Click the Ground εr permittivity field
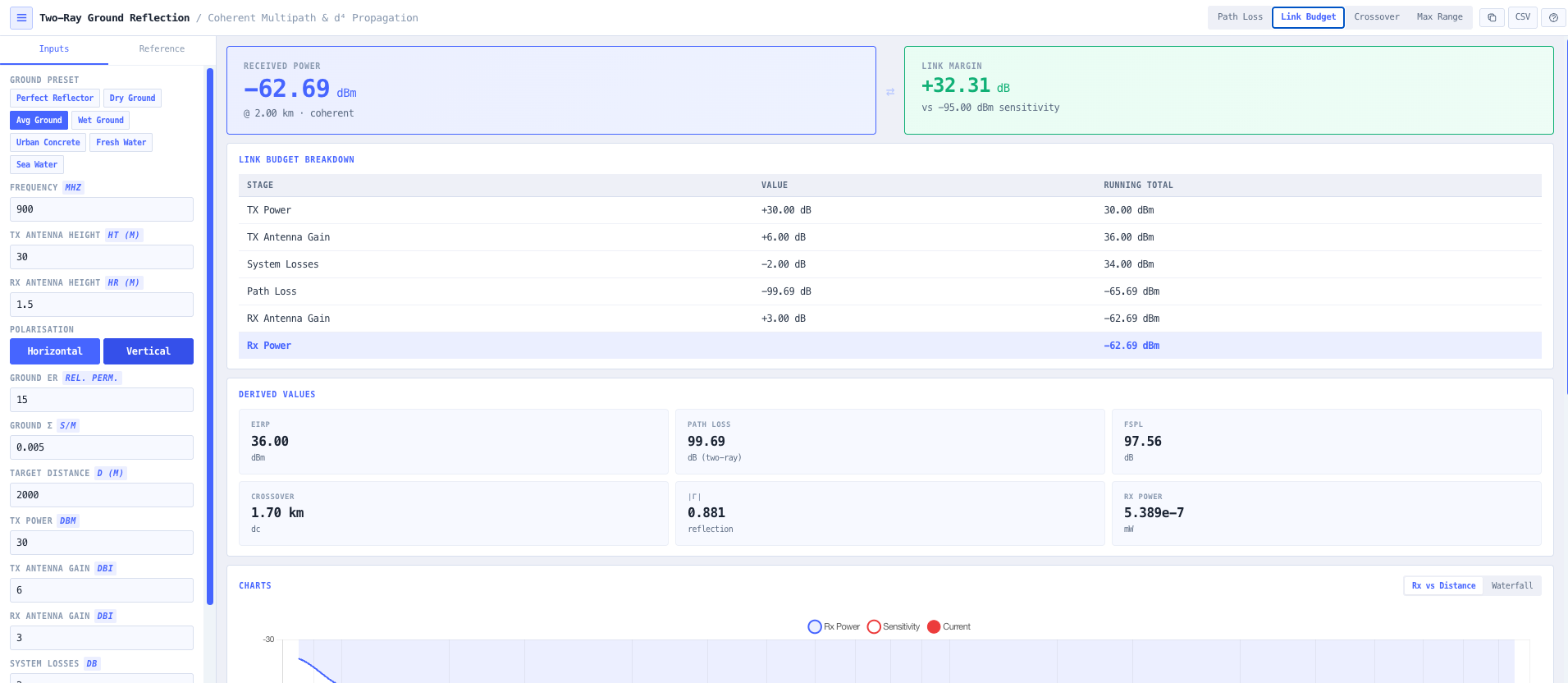 (x=102, y=400)
